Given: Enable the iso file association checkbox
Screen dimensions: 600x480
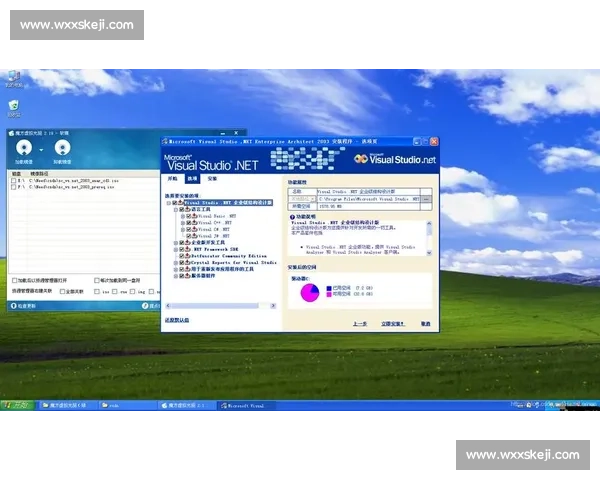Looking at the screenshot, I should coord(97,292).
